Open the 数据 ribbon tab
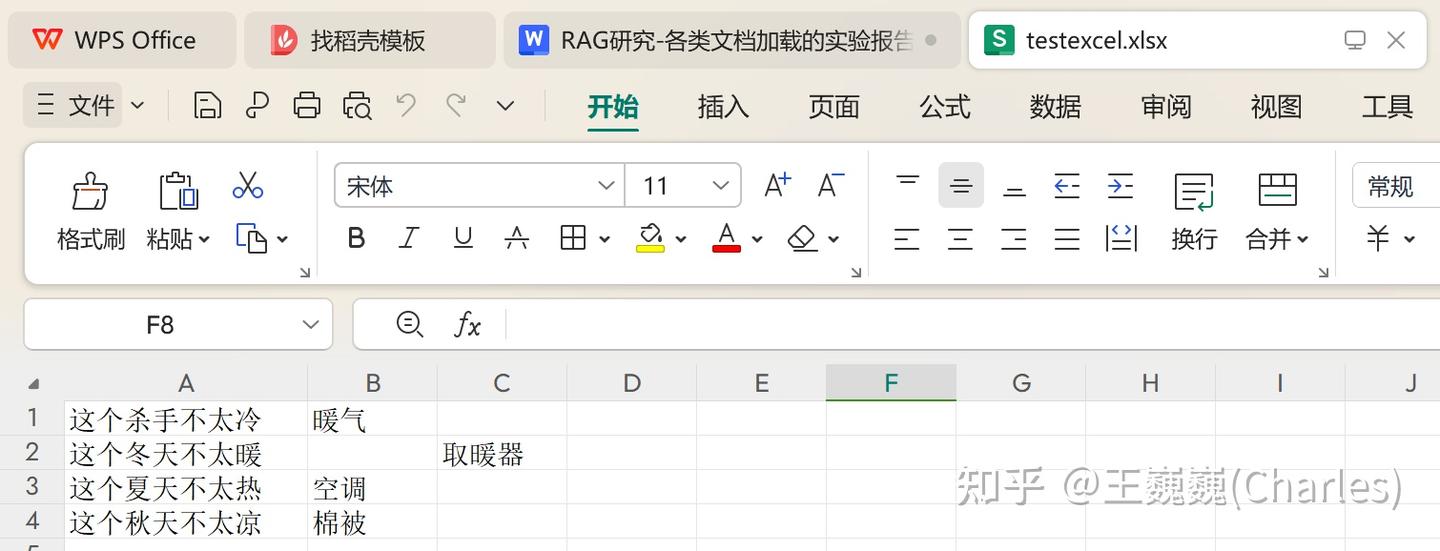 click(x=1055, y=106)
